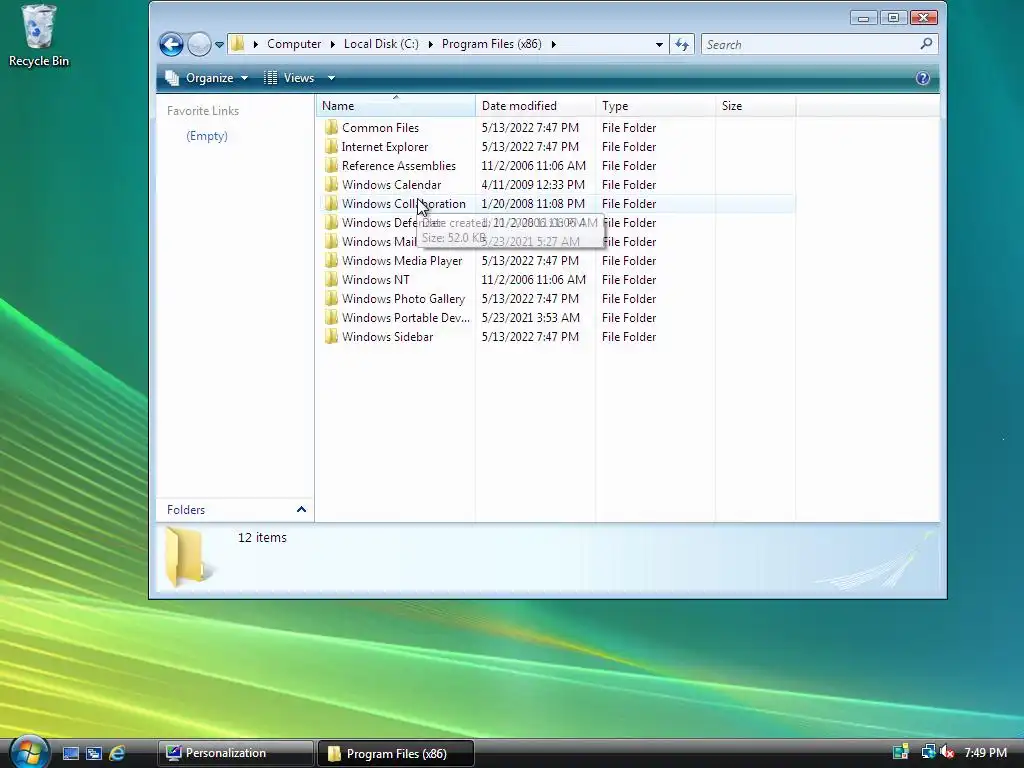Click the search magnifier icon
The image size is (1024, 768).
click(x=926, y=44)
